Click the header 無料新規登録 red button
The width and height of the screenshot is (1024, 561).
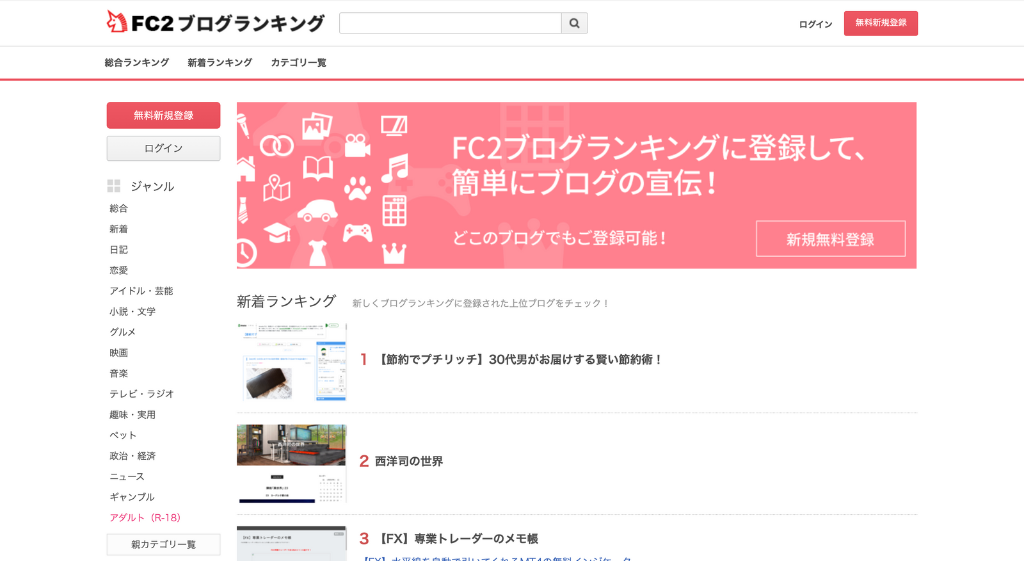pyautogui.click(x=880, y=23)
